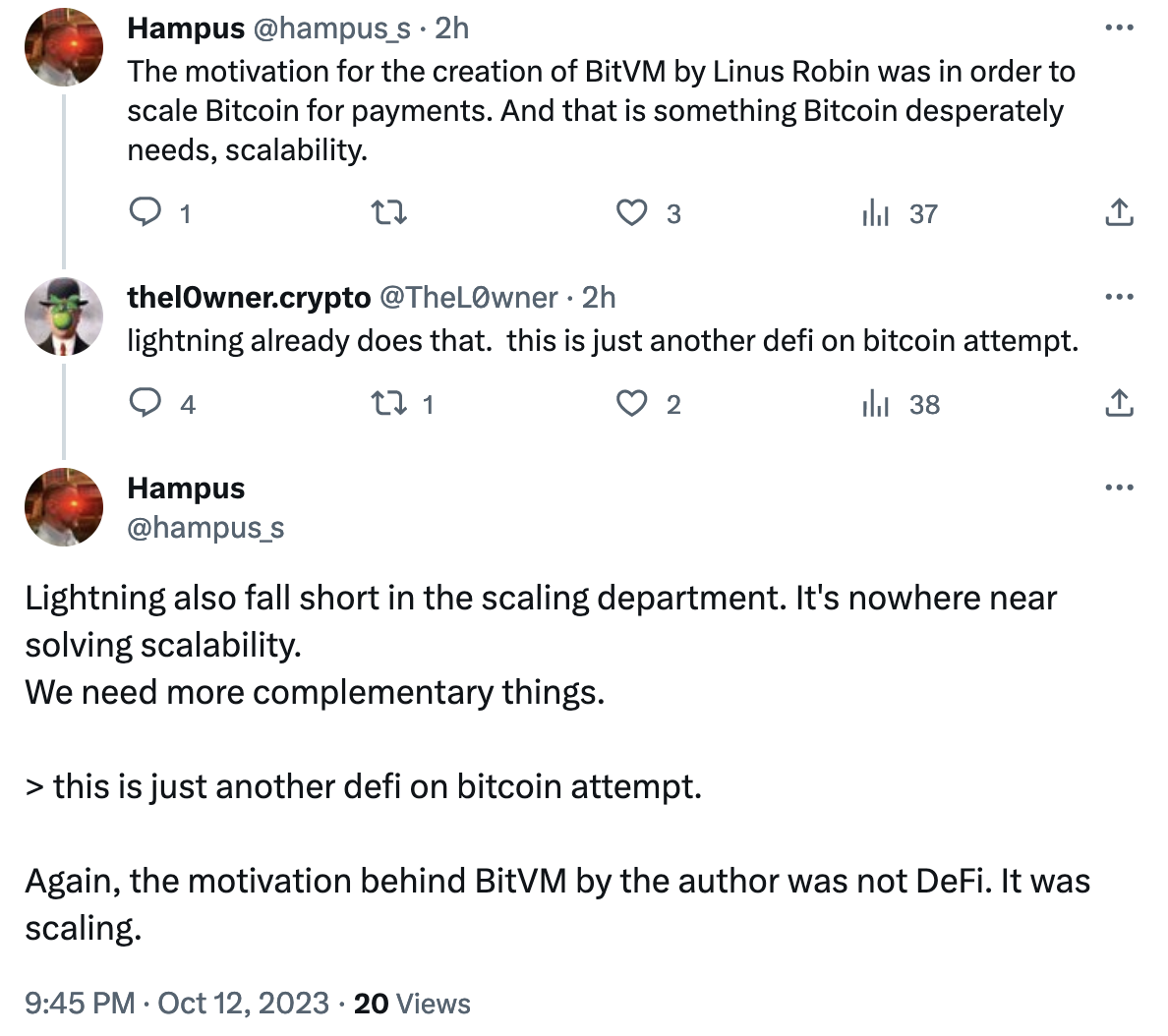Click the reply icon on Hampus's first tweet
The height and width of the screenshot is (1036, 1168).
tap(145, 212)
